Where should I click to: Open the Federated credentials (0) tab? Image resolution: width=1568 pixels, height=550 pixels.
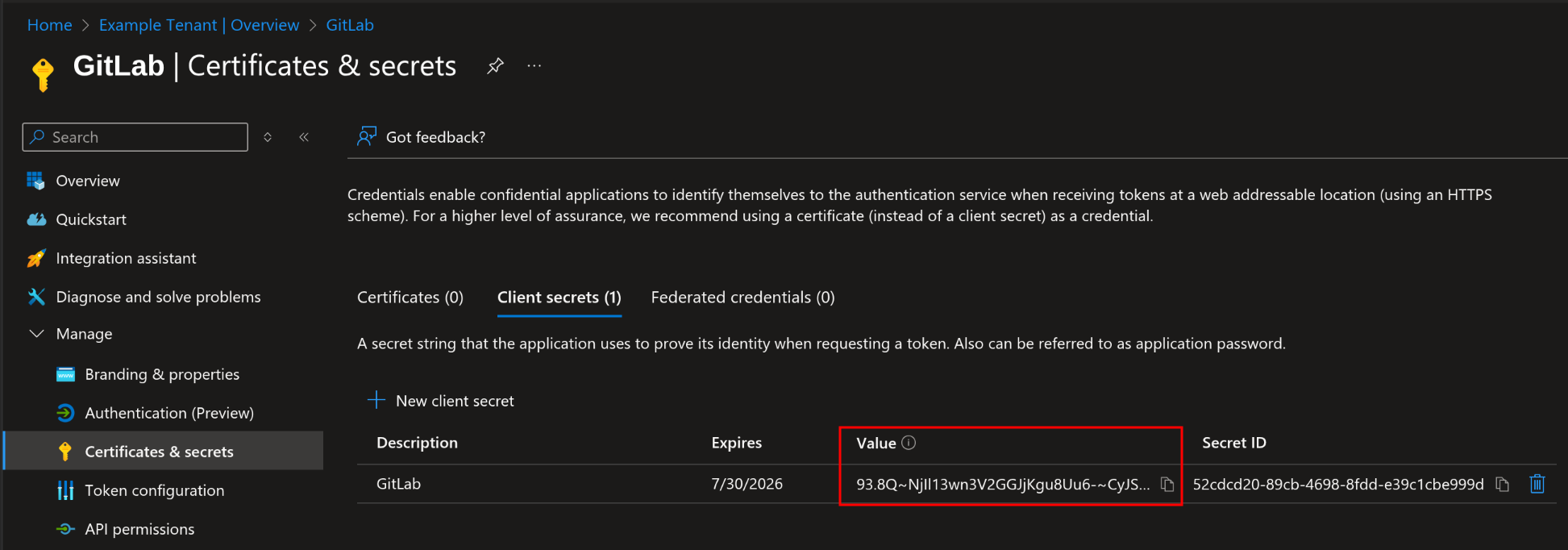pos(742,298)
